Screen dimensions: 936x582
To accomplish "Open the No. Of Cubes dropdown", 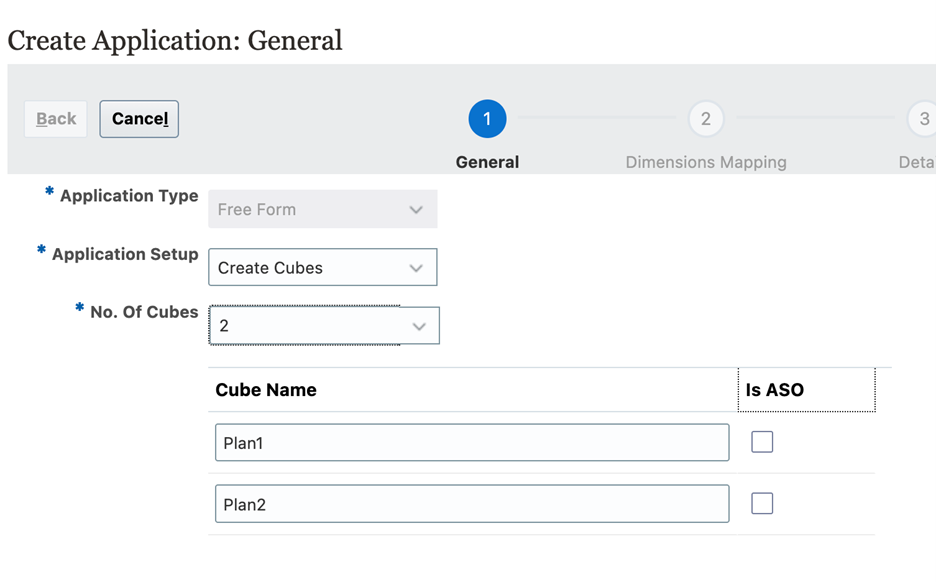I will coord(323,326).
